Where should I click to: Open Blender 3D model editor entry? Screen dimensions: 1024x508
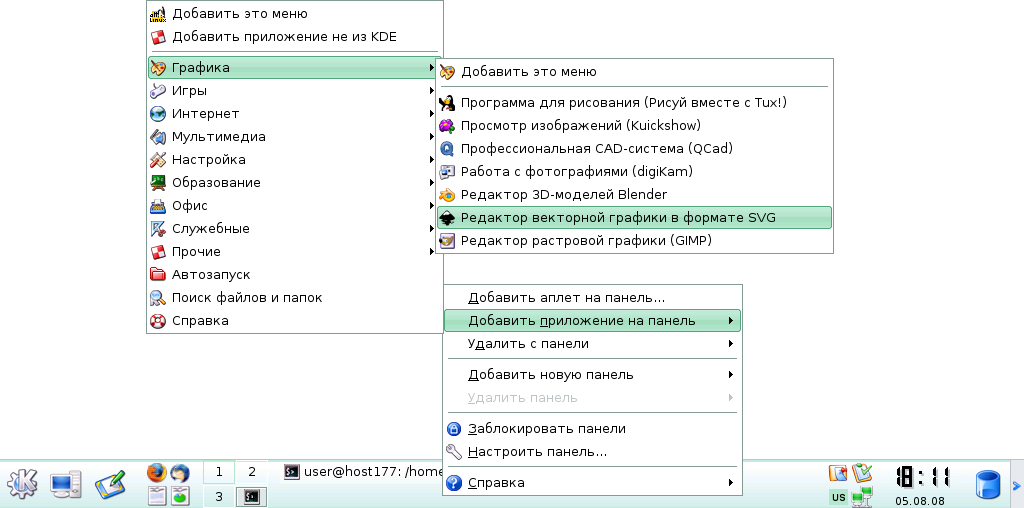[x=563, y=194]
